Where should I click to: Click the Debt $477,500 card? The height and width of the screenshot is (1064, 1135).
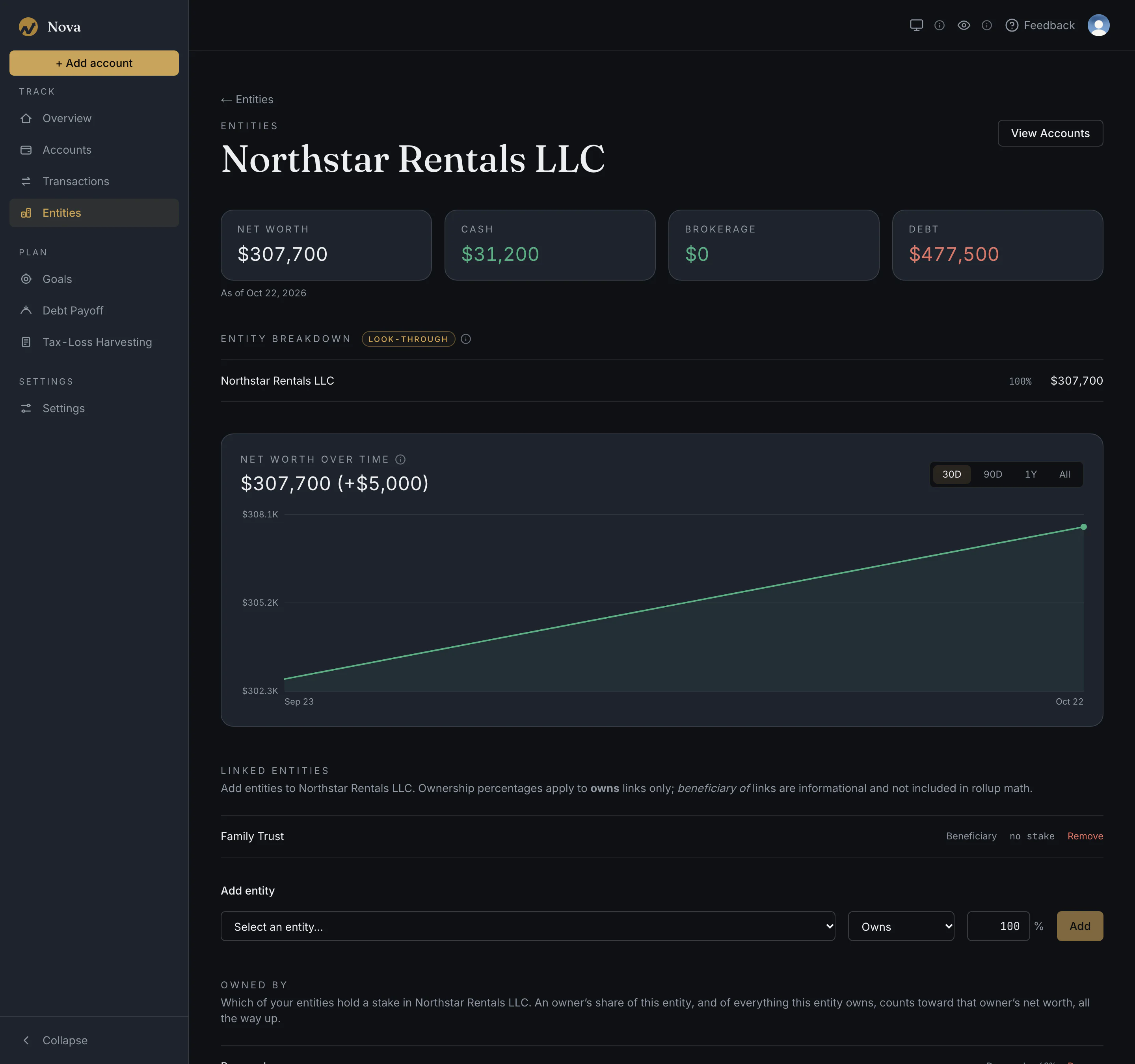click(997, 245)
